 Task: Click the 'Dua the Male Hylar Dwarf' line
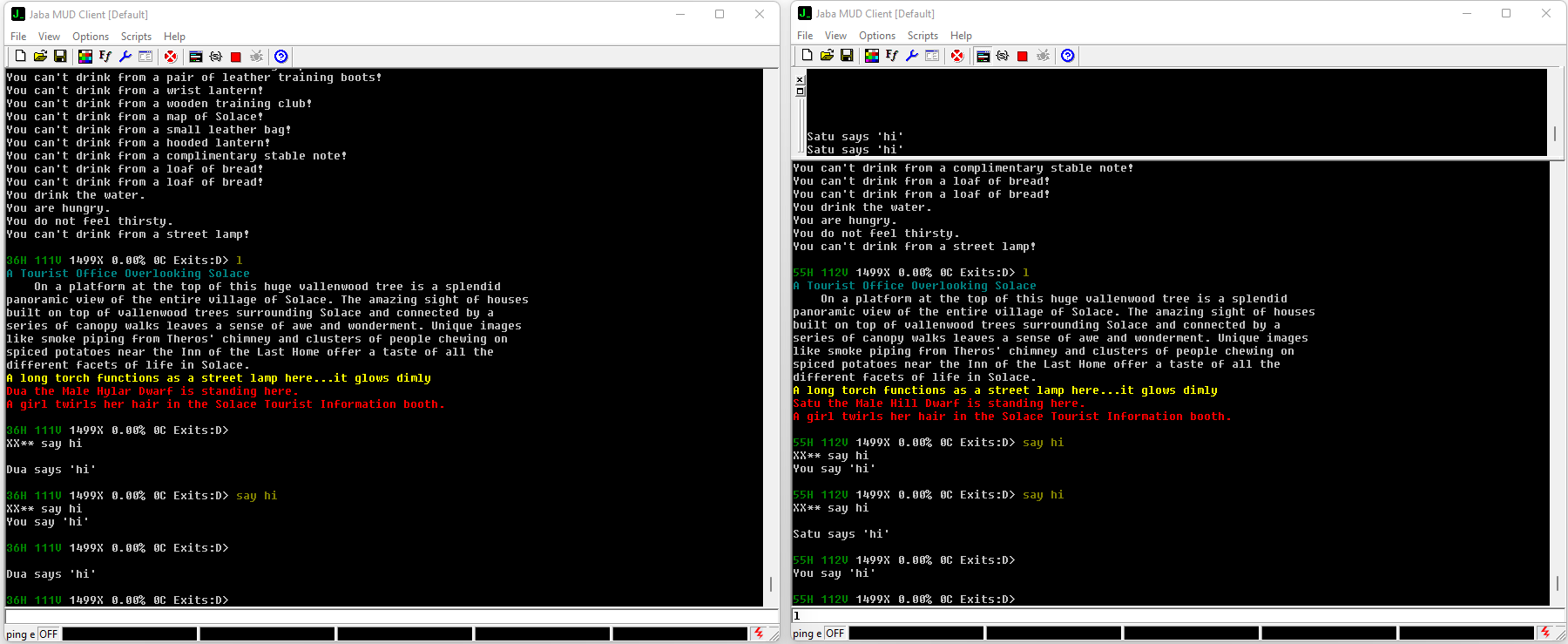(152, 391)
